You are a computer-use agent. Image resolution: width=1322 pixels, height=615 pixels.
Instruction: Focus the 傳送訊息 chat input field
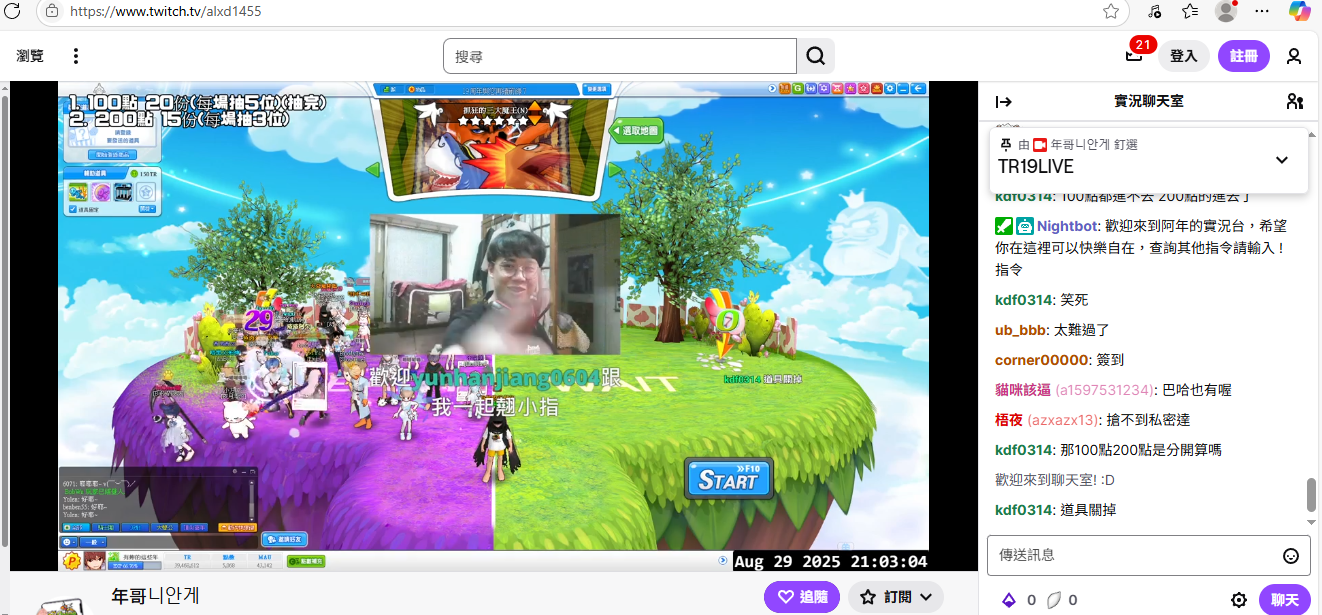[1130, 555]
